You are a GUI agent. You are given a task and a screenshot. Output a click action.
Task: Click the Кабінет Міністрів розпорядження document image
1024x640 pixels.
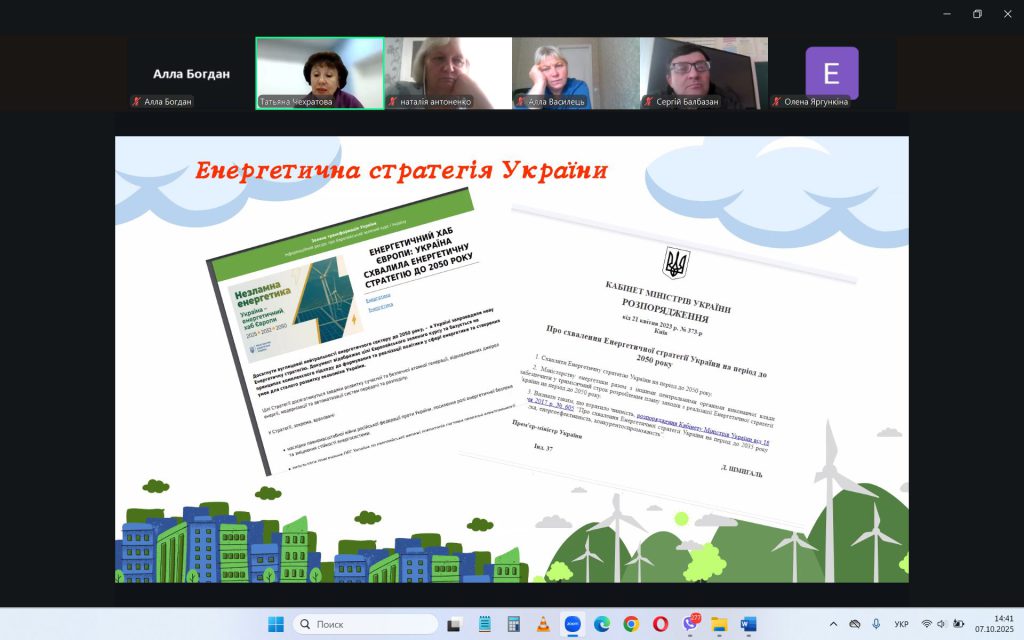[660, 366]
